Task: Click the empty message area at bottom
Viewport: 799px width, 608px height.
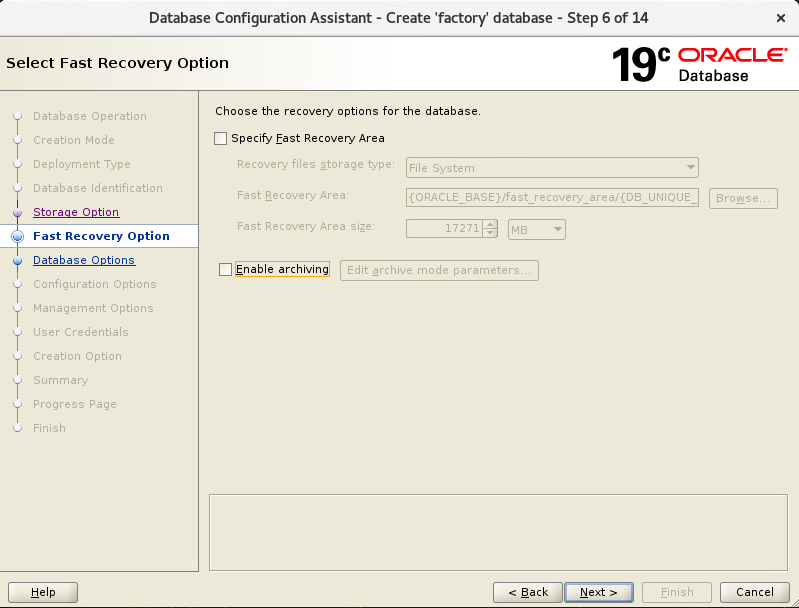Action: click(498, 533)
